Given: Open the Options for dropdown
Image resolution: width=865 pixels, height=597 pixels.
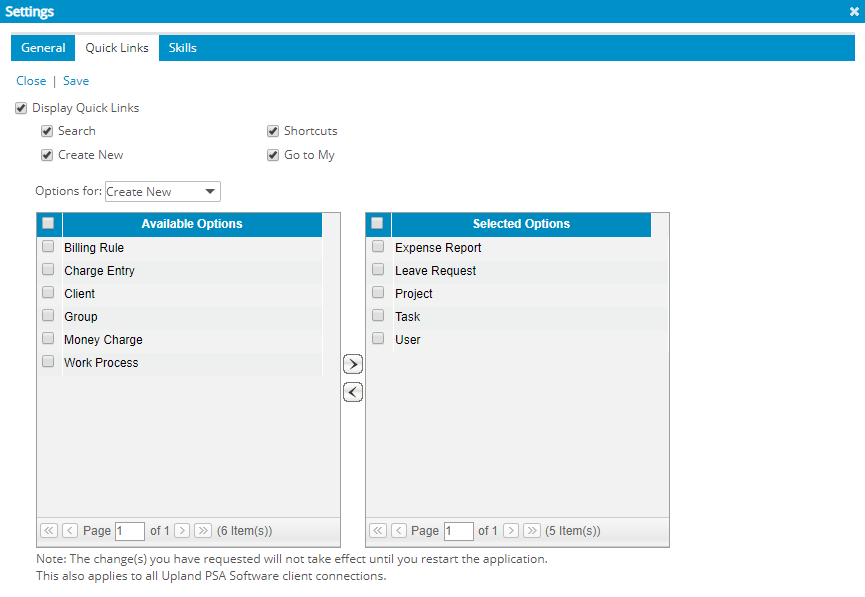Looking at the screenshot, I should tap(162, 192).
